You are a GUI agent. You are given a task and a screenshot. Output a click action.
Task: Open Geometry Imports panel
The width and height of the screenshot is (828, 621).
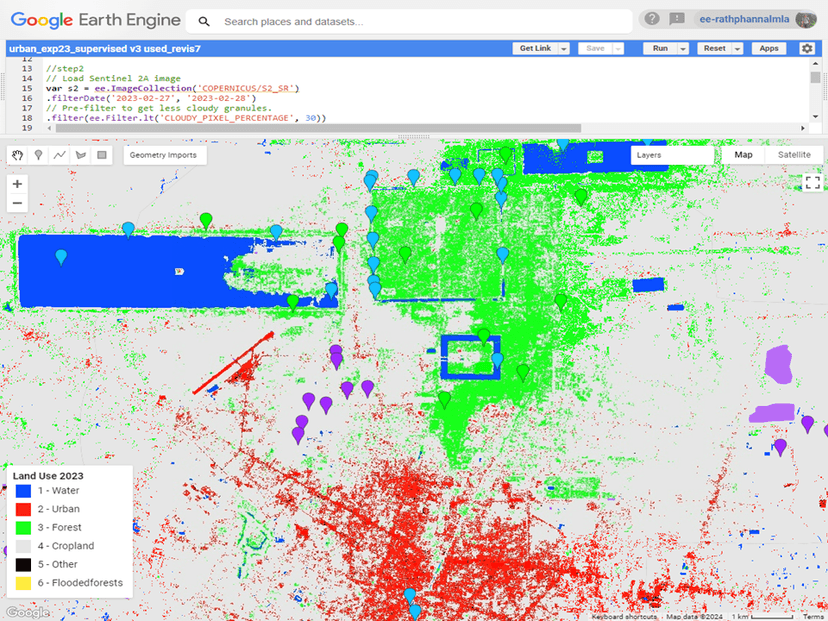(x=163, y=155)
